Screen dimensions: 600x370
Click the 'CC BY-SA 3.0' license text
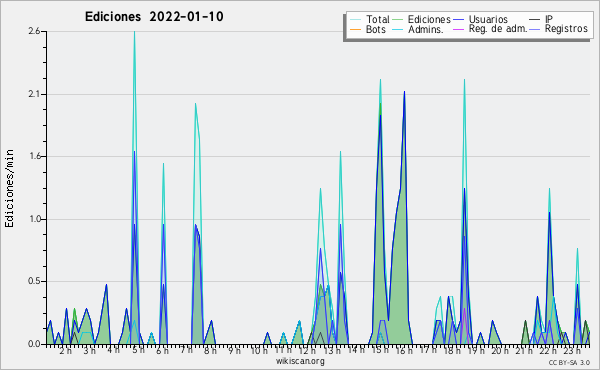click(x=569, y=362)
